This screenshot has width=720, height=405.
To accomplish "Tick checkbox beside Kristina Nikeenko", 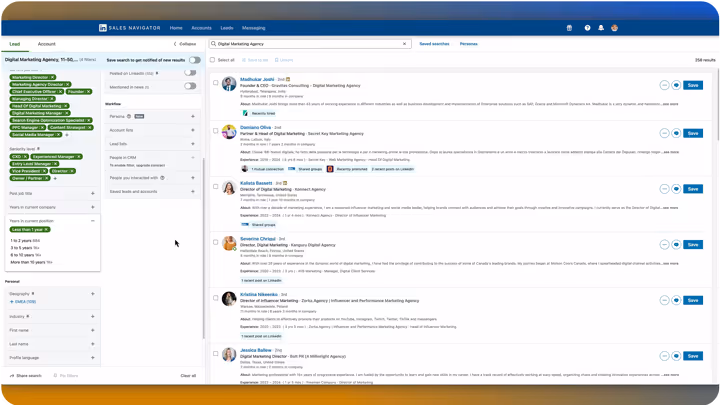I will click(215, 298).
